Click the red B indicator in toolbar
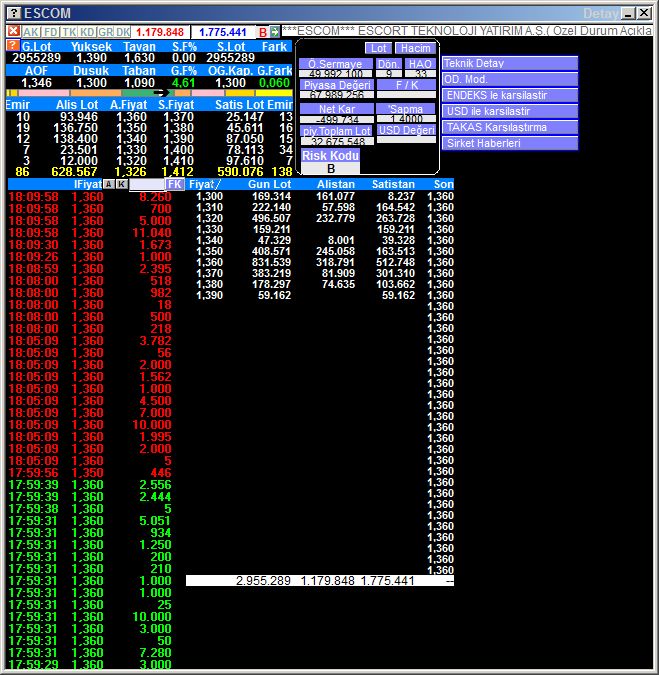 tap(263, 32)
